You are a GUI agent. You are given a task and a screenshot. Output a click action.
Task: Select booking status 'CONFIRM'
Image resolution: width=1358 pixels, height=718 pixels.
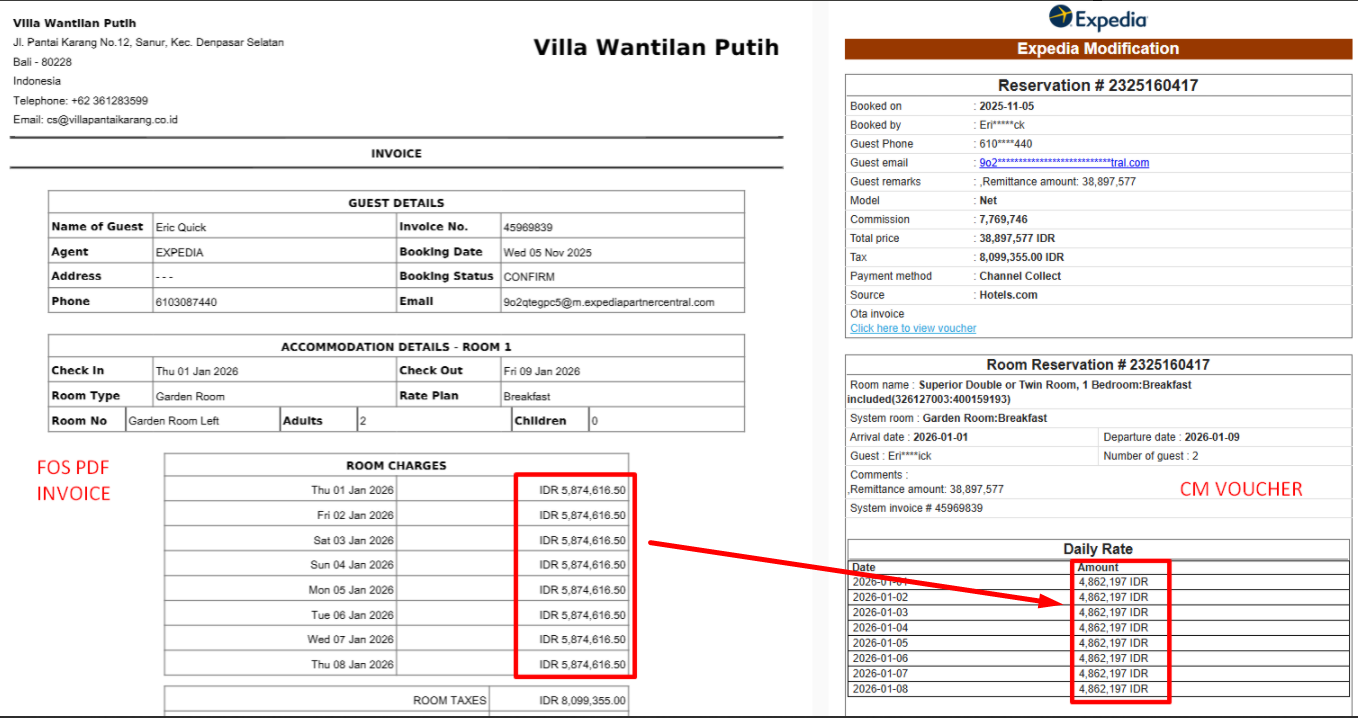[529, 277]
